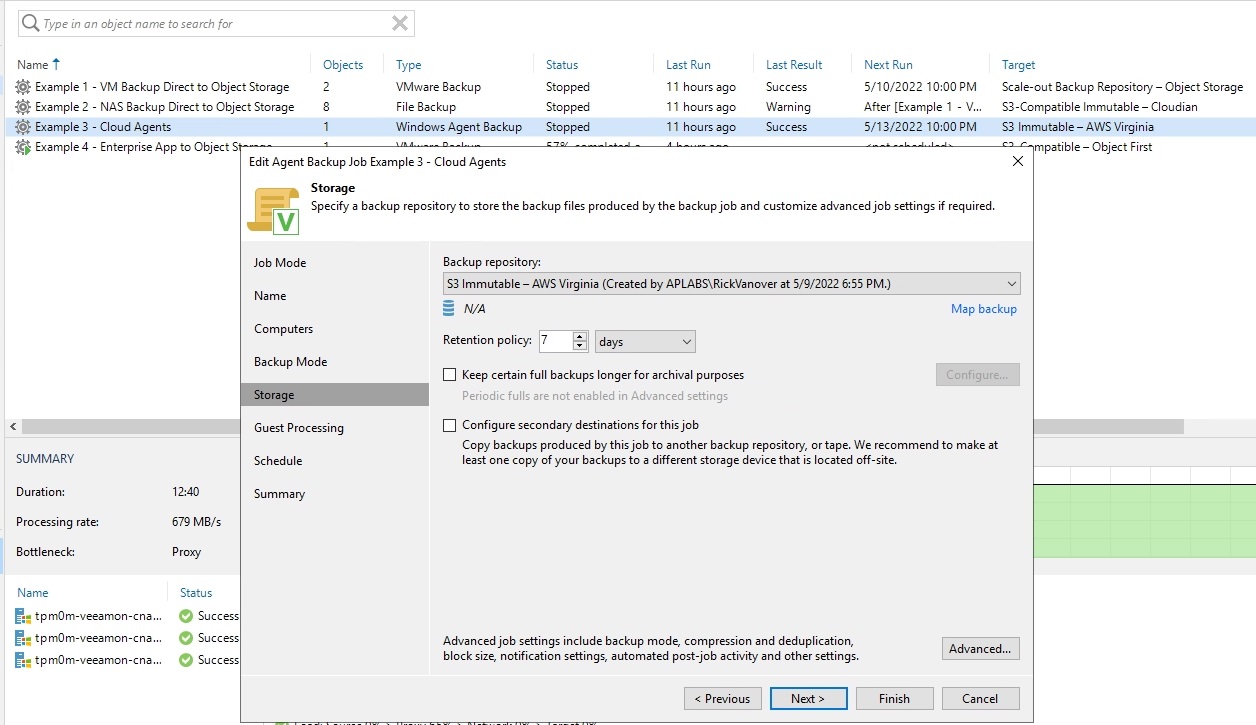Click third tpm0m-veeamon computer icon
This screenshot has width=1256, height=725.
point(23,660)
